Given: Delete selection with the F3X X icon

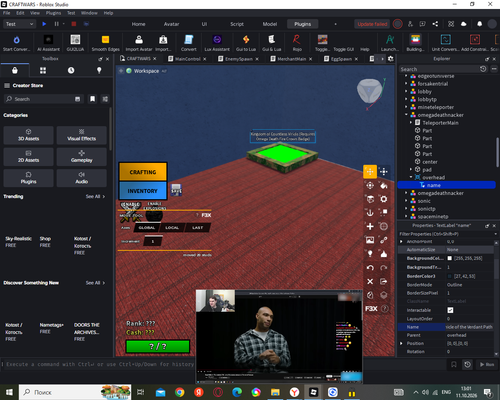Looking at the screenshot, I should pyautogui.click(x=370, y=282).
